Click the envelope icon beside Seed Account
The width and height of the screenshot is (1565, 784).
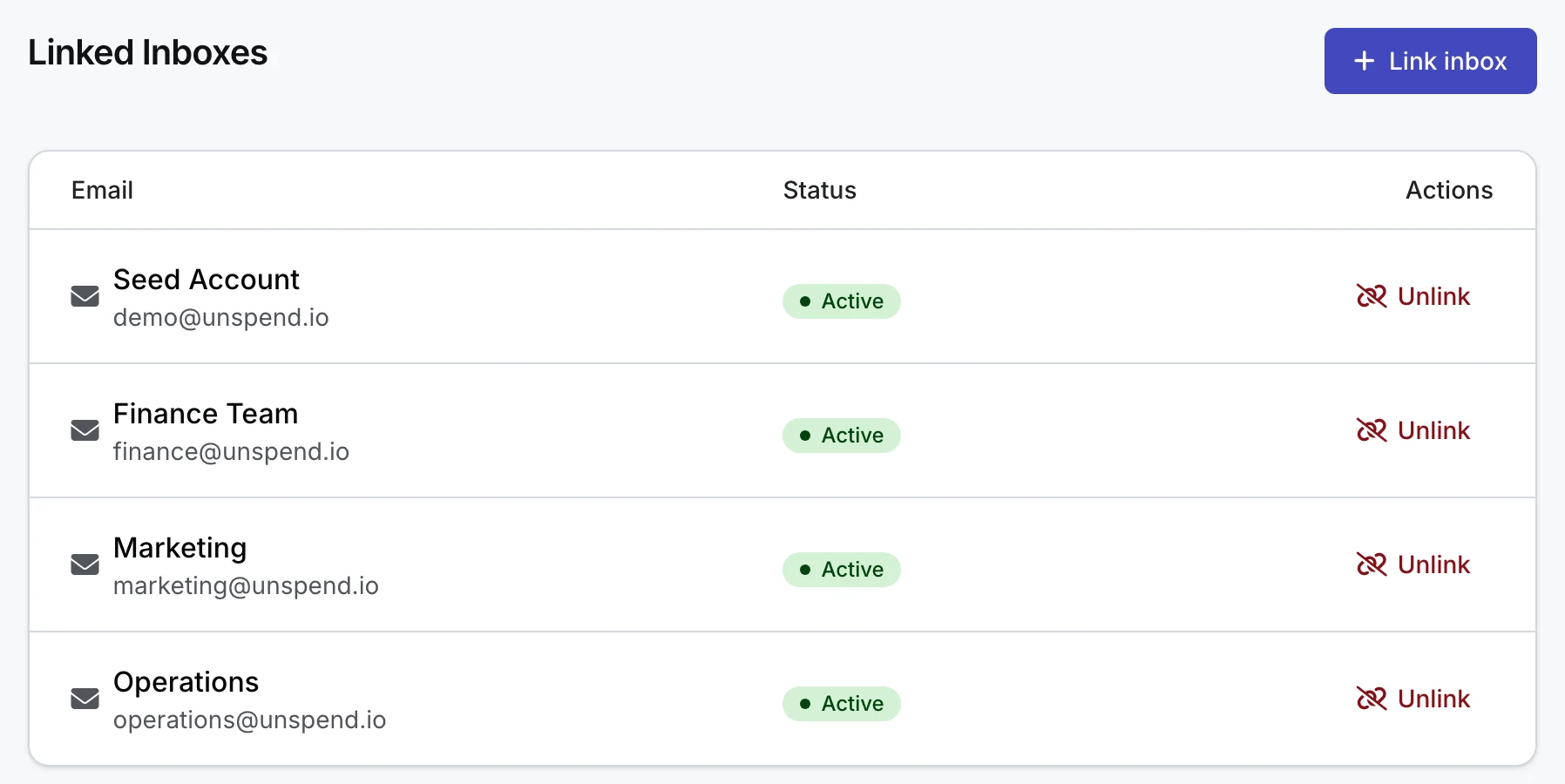click(x=84, y=297)
